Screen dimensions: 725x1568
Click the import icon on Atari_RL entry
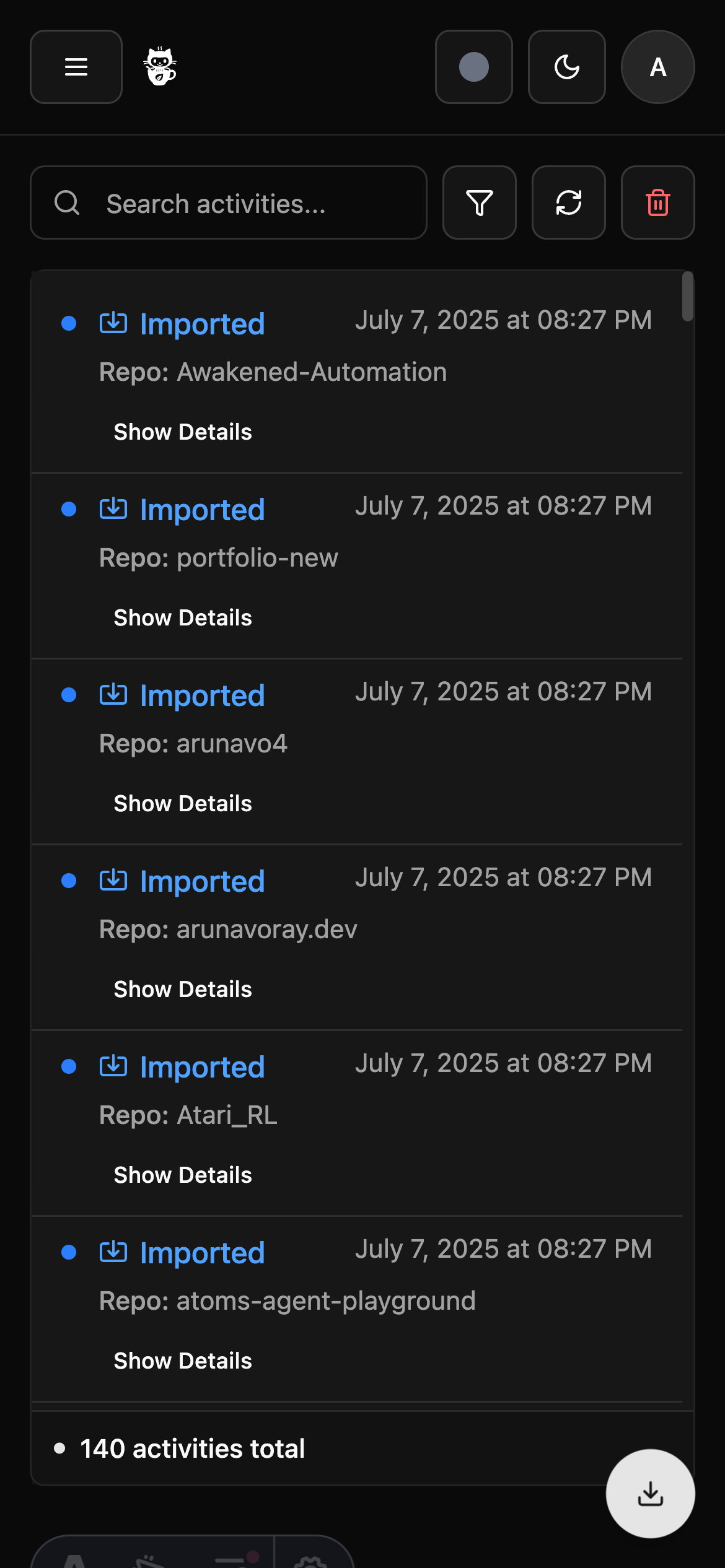pyautogui.click(x=113, y=1066)
